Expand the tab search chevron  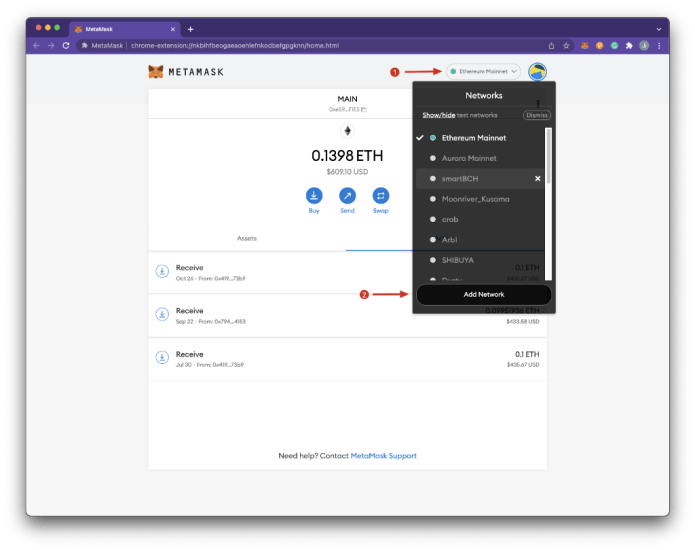659,29
